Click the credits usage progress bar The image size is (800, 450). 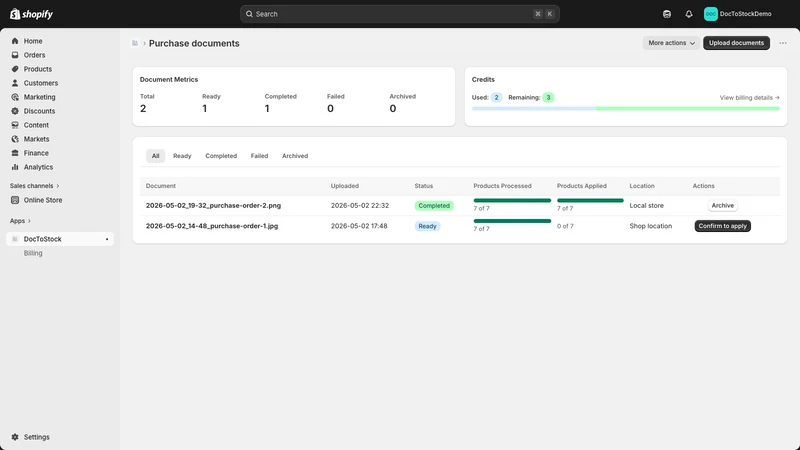point(626,108)
